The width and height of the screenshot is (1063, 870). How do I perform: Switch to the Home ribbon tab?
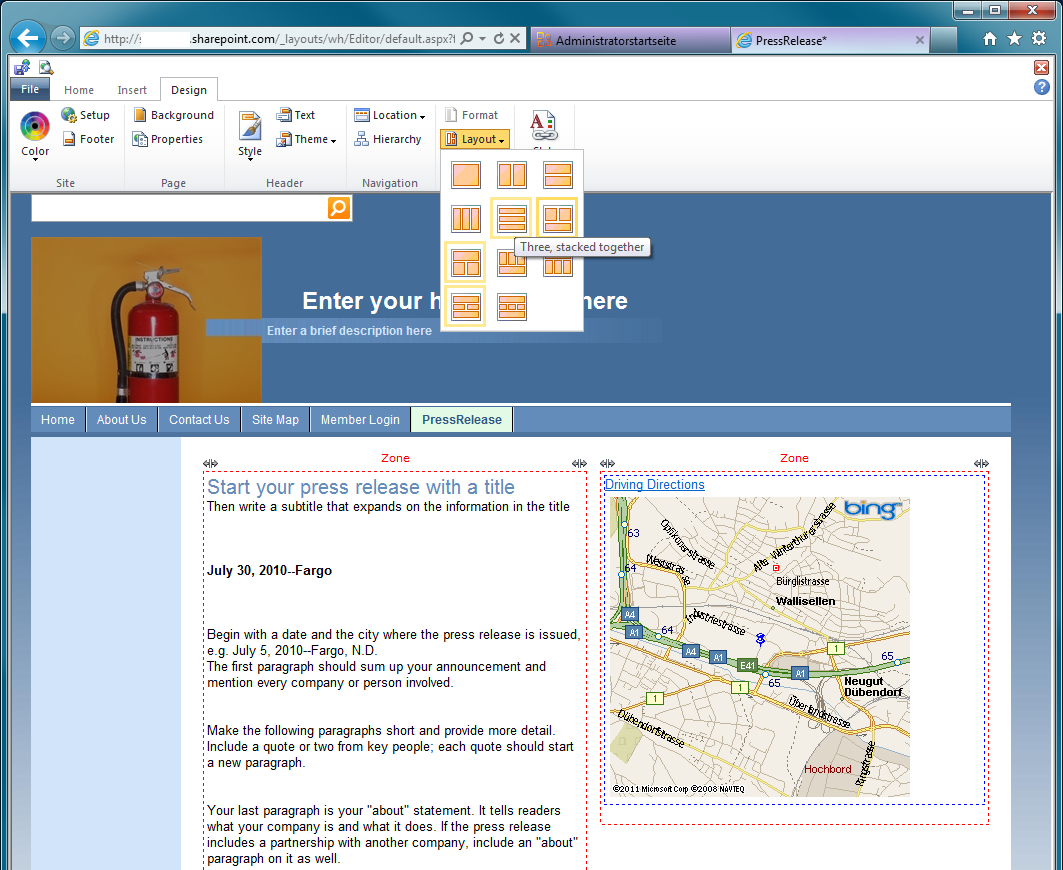(79, 90)
